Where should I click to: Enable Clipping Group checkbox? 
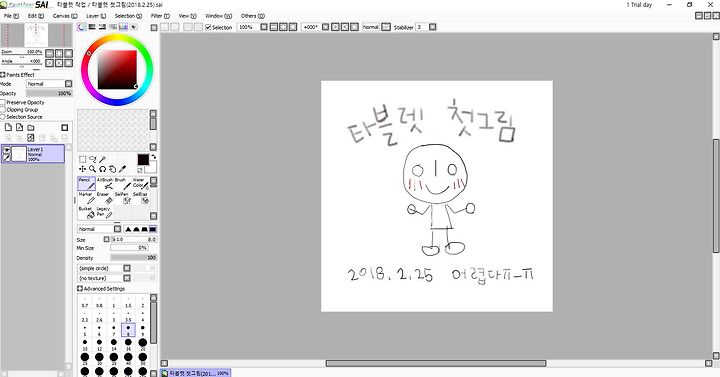(3, 110)
